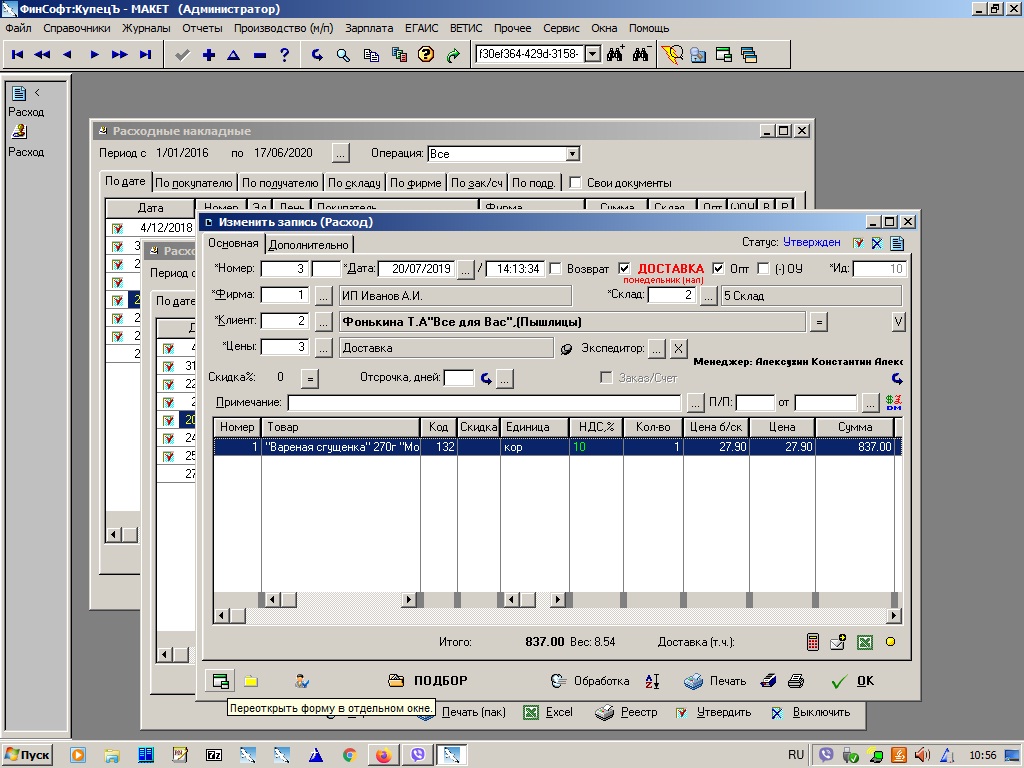This screenshot has height=768, width=1024.
Task: Enable the Свои документы checkbox
Action: [x=575, y=183]
